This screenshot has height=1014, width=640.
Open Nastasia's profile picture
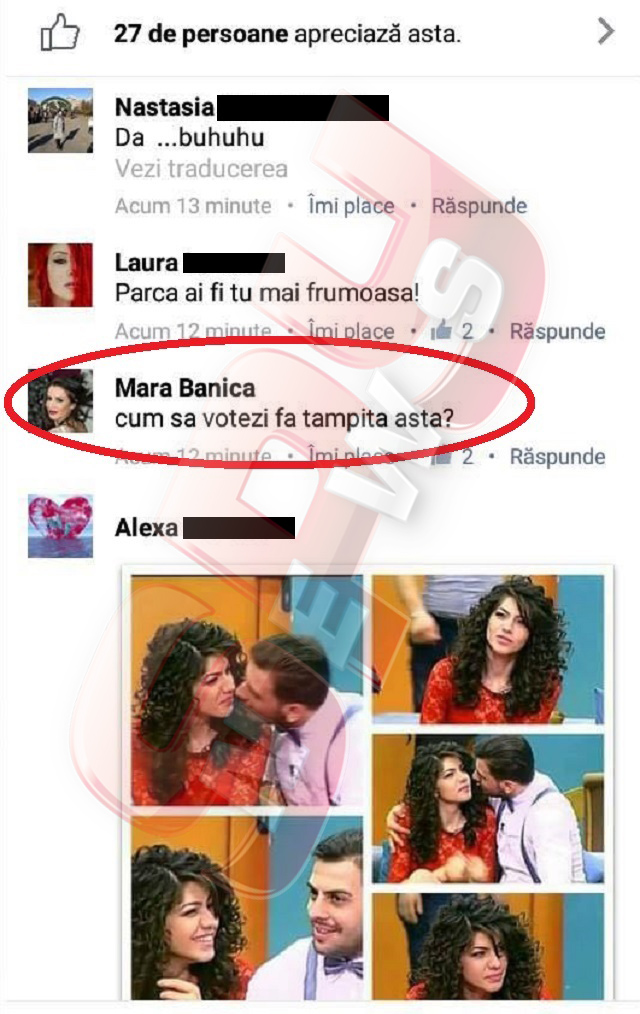tap(60, 120)
